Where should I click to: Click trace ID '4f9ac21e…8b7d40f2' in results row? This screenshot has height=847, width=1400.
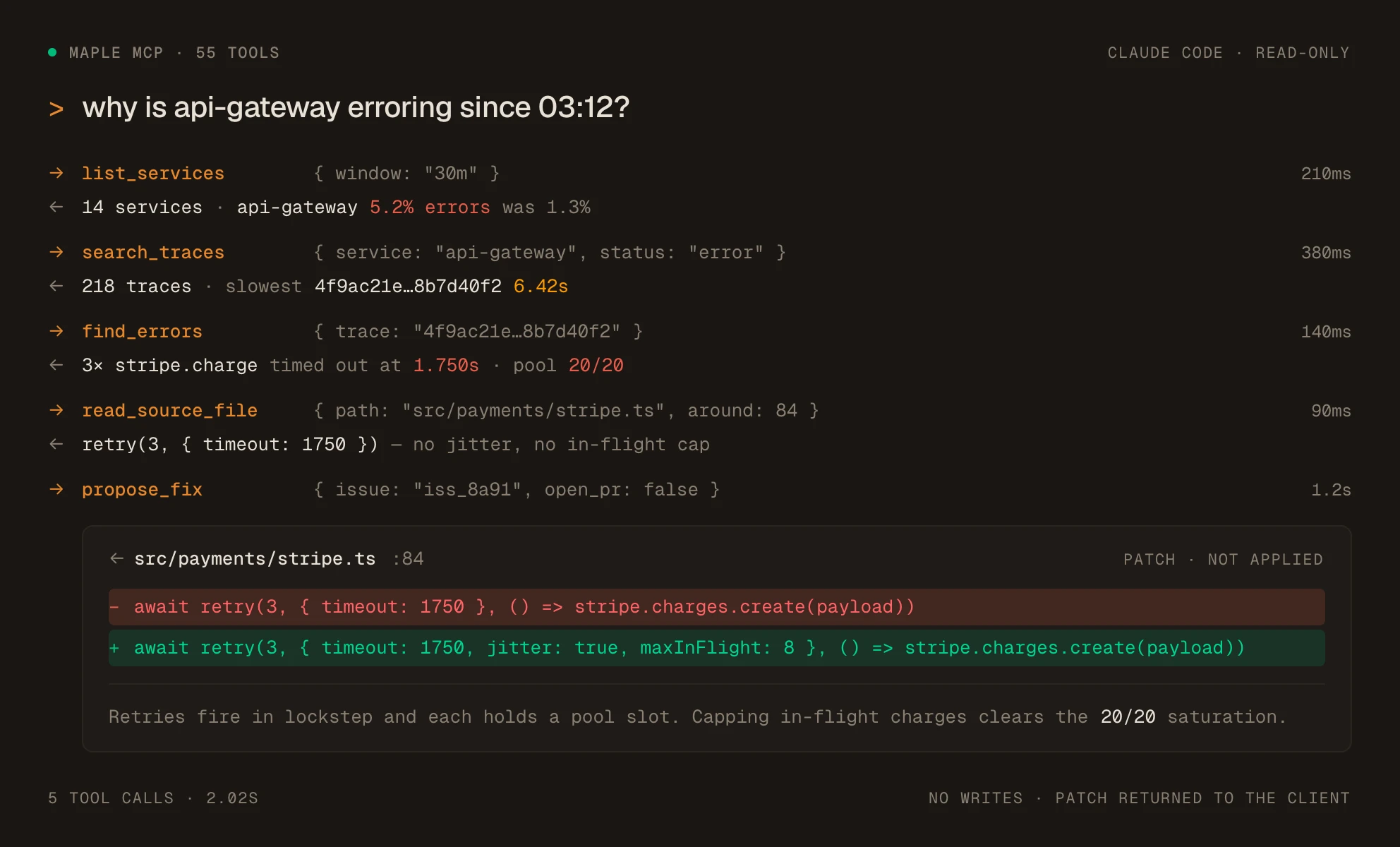pos(408,287)
